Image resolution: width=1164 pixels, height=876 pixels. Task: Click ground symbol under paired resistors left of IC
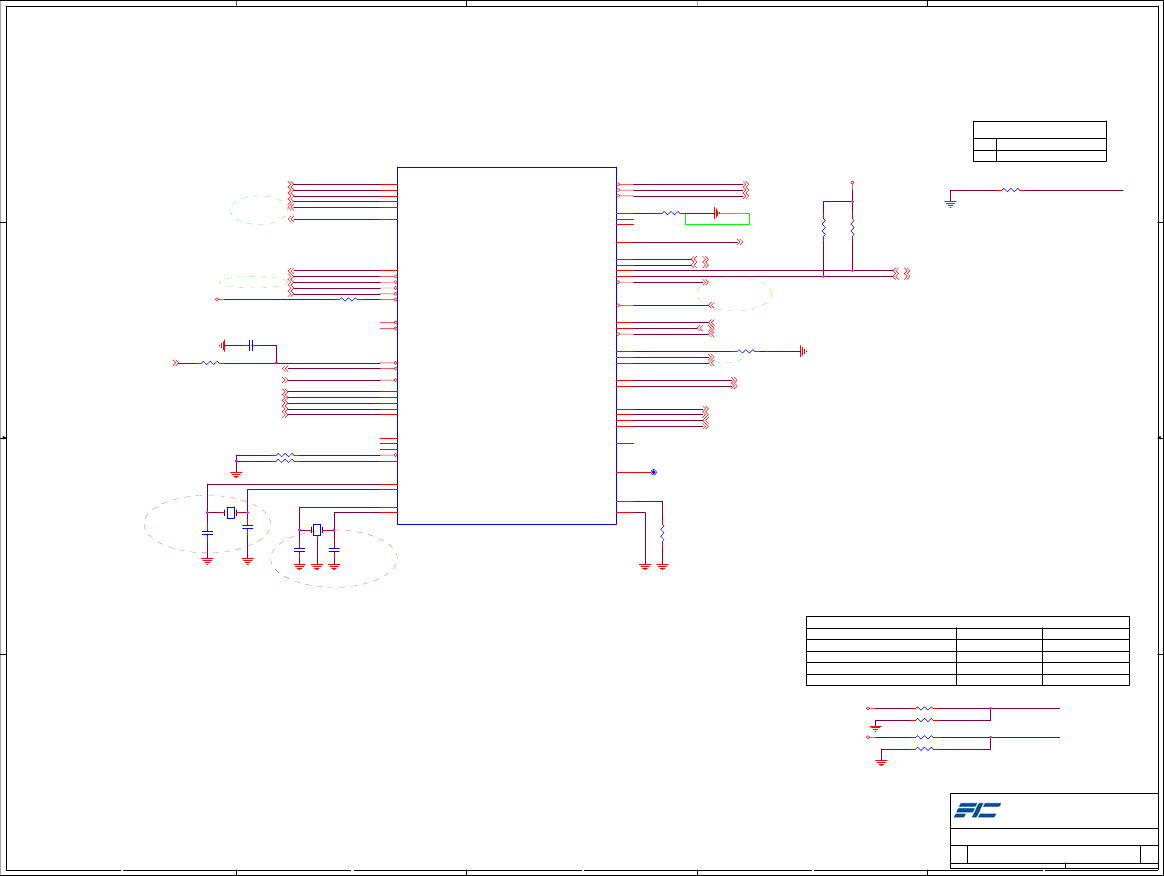[x=236, y=474]
